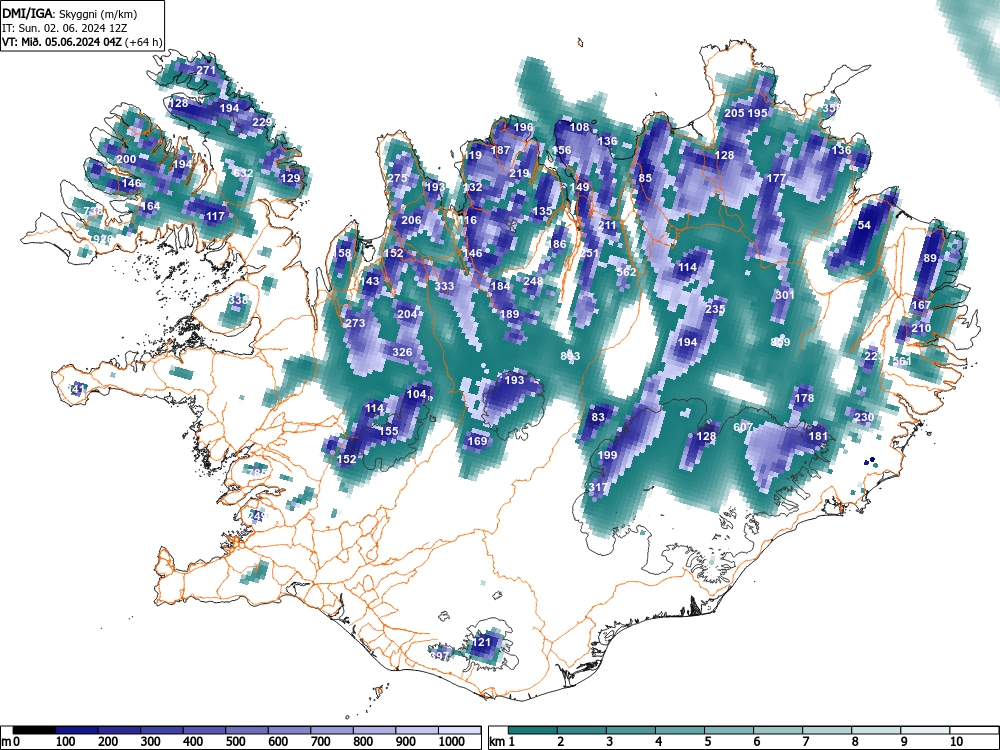1000x750 pixels.
Task: Click the map value 205
Action: coord(735,113)
